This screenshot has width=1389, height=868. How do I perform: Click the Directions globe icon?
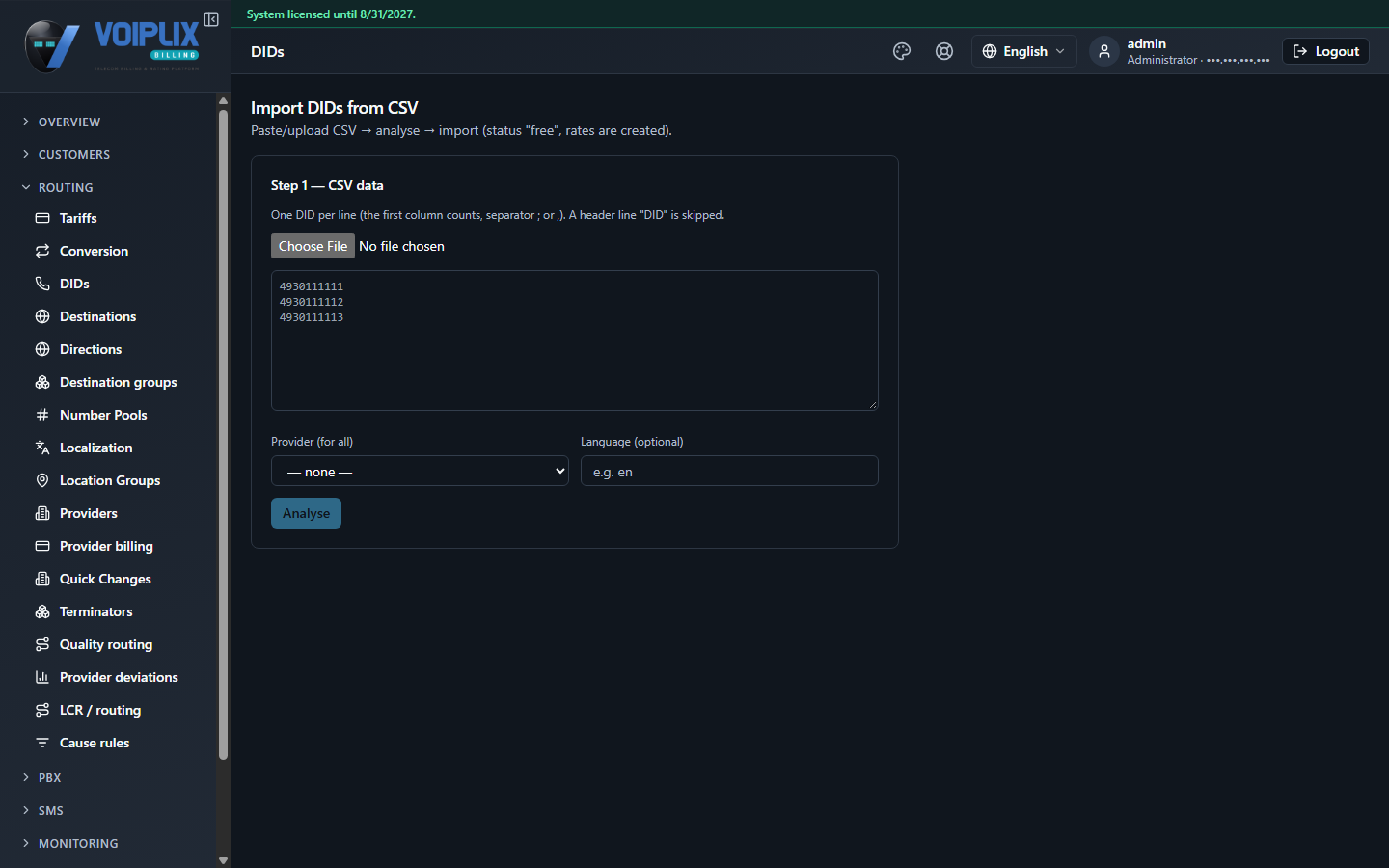42,349
